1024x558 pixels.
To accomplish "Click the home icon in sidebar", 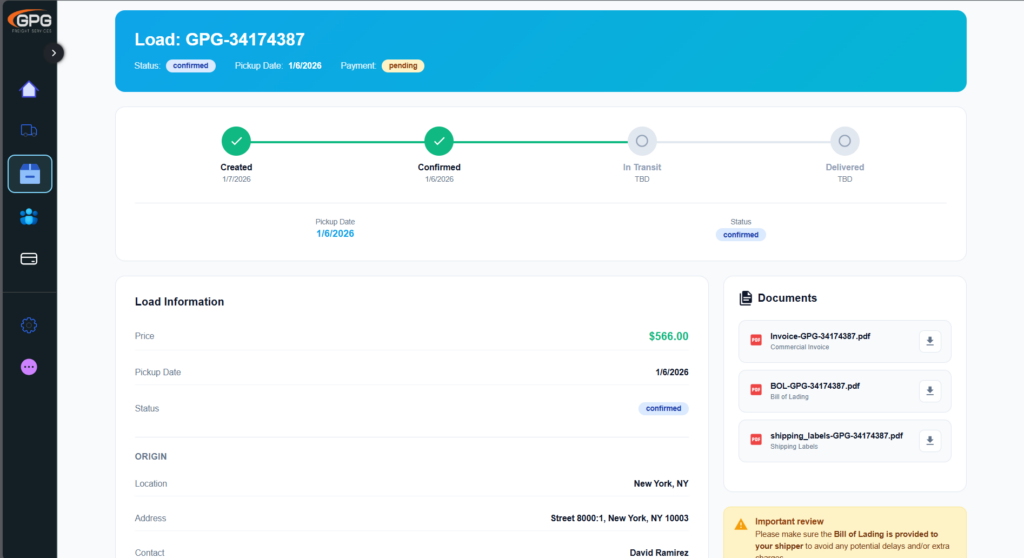I will coord(29,89).
